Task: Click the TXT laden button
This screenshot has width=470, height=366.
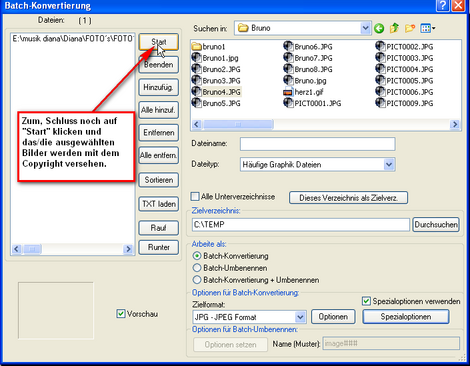Action: 159,204
